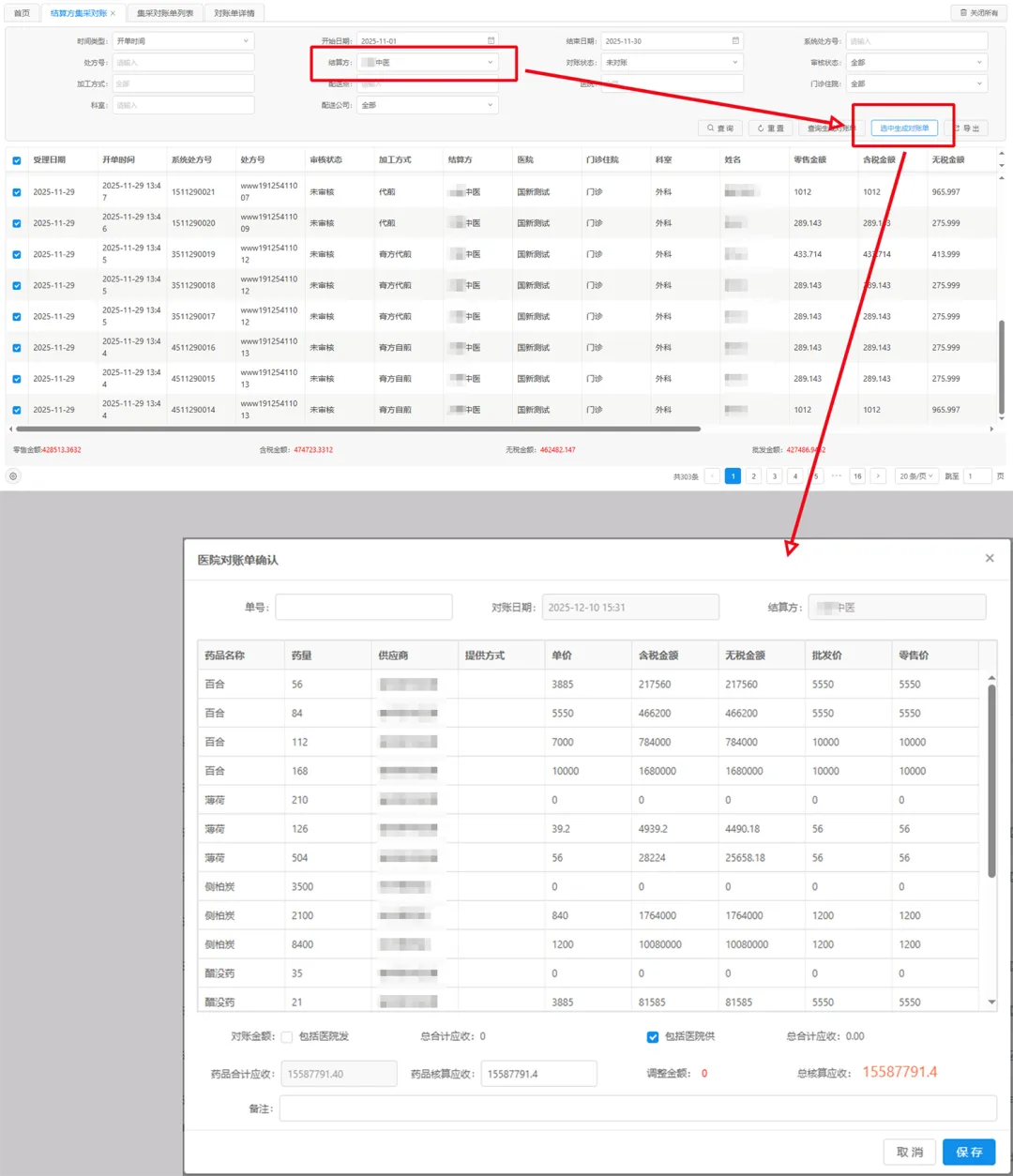Click the 查询 search button

point(720,128)
